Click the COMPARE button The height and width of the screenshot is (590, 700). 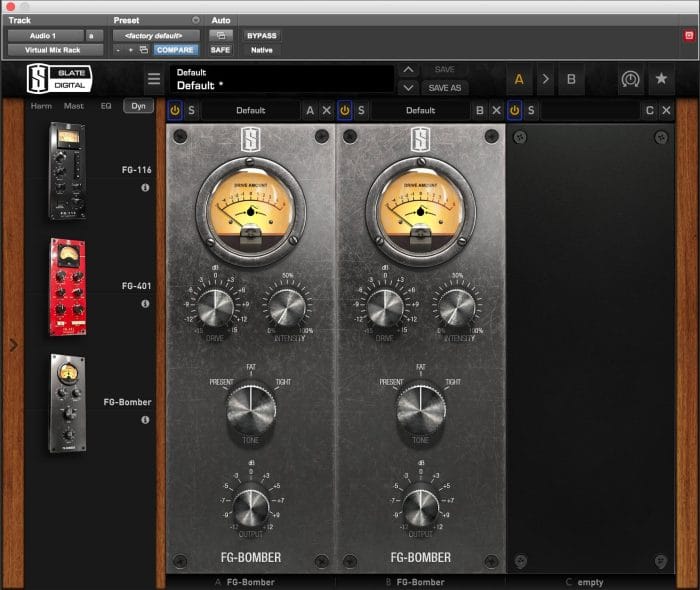(175, 50)
